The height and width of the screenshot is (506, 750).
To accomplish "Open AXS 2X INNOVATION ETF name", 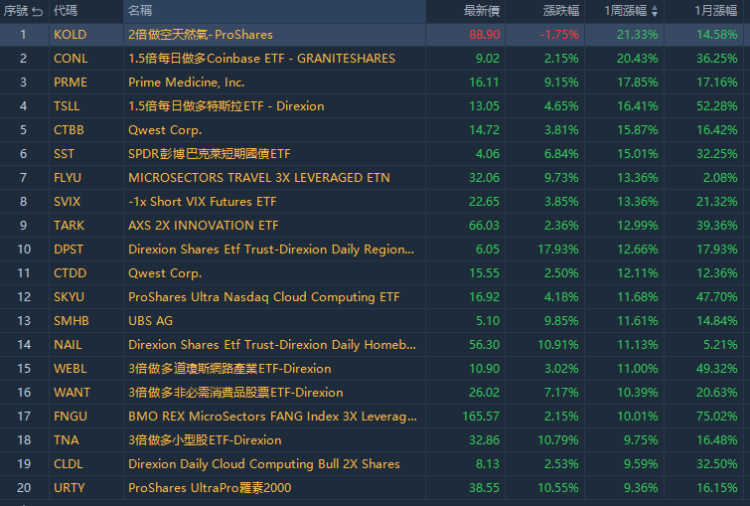I will 203,226.
